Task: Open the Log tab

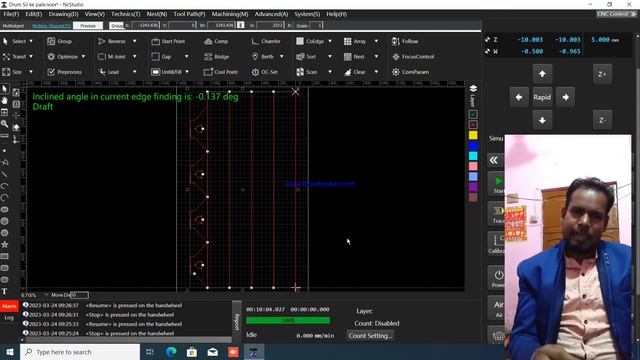Action: click(x=9, y=318)
